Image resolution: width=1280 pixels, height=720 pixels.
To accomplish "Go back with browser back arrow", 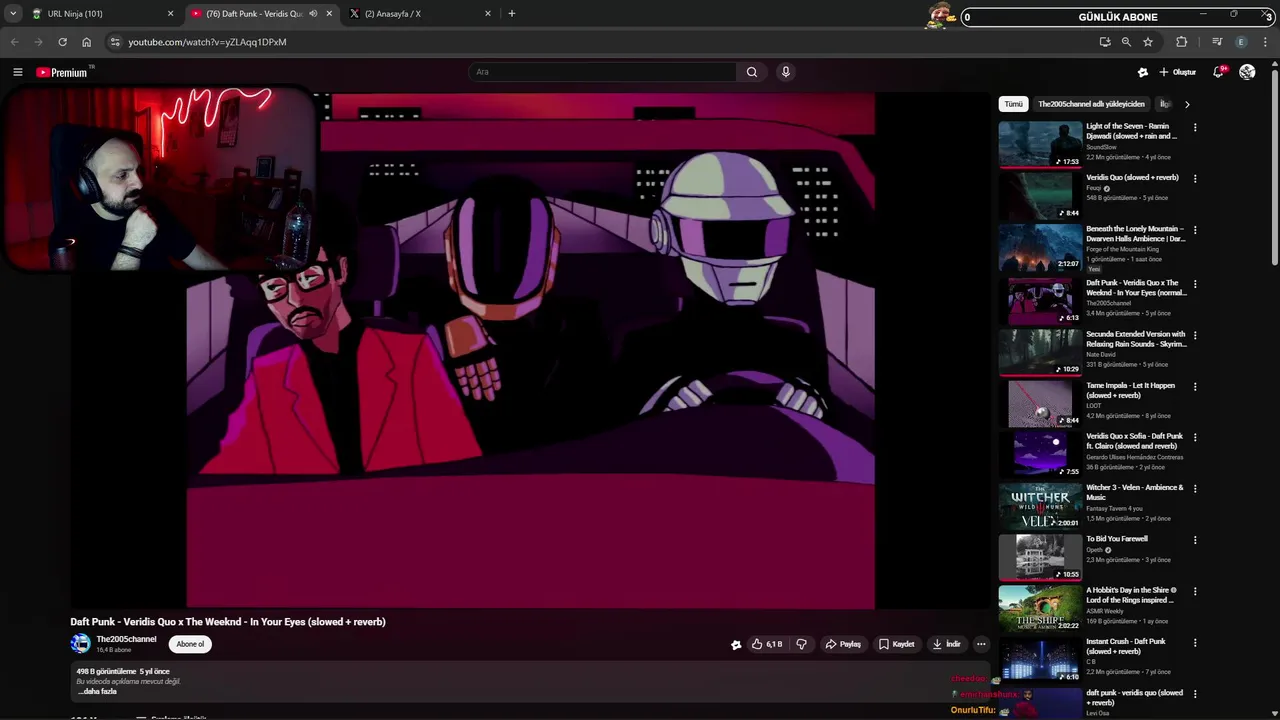I will [14, 42].
